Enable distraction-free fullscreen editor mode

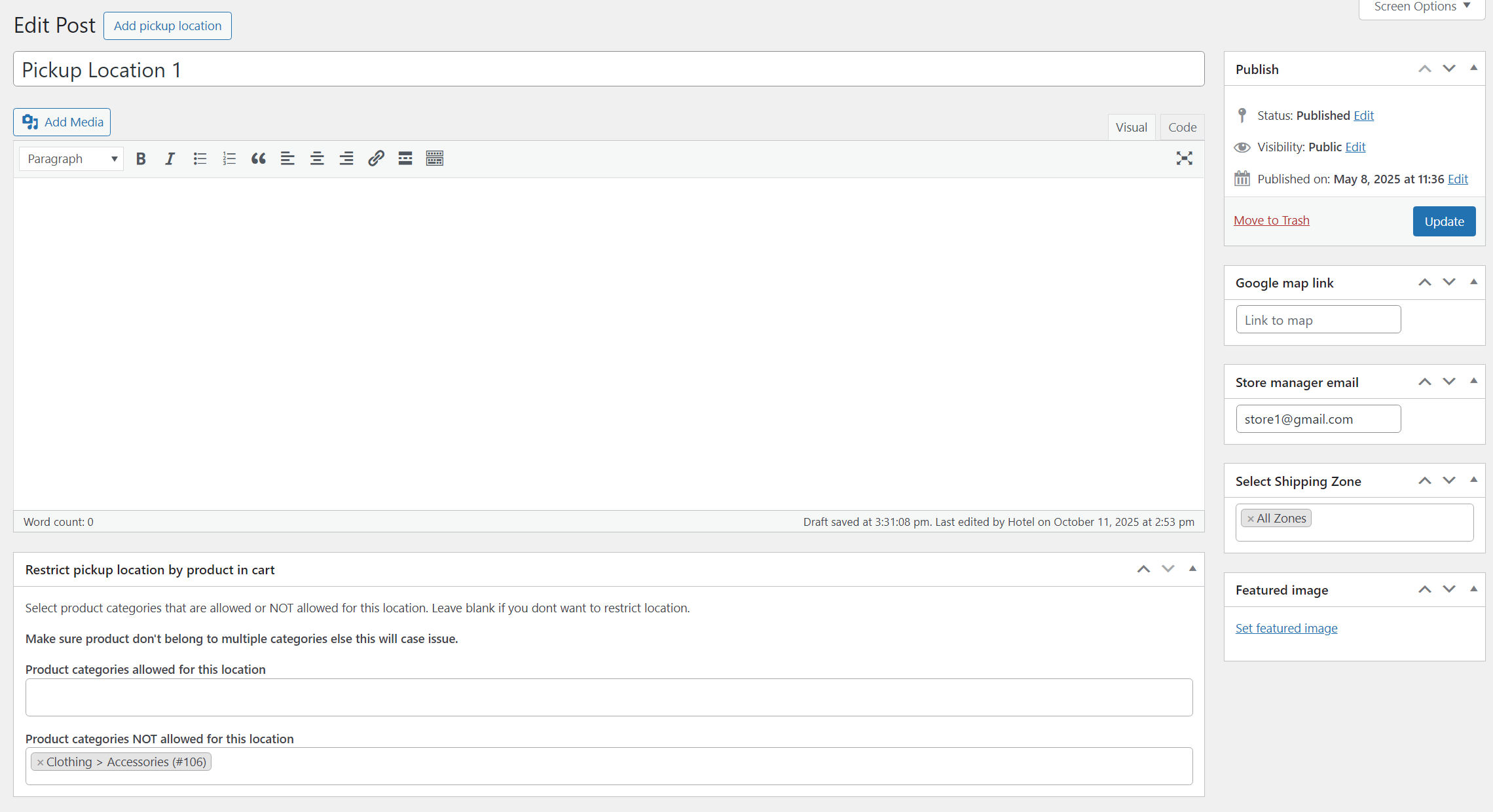[1184, 158]
